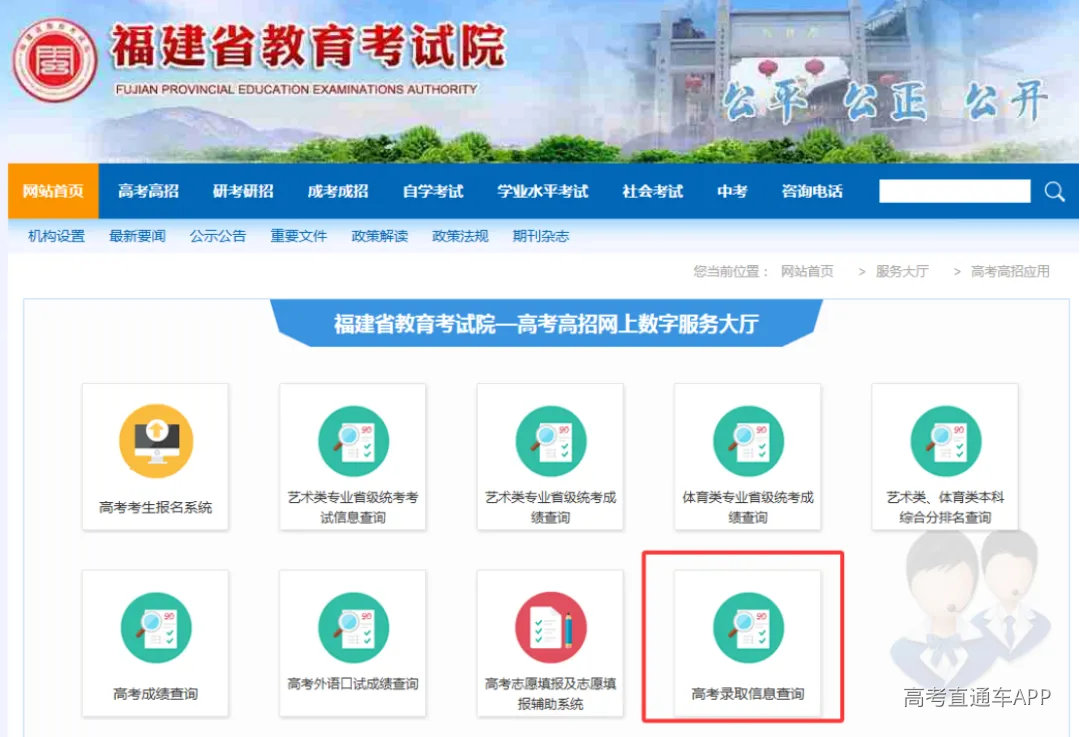Click the Fujian Education Examinations Authority seal logo
Image resolution: width=1080 pixels, height=737 pixels.
[x=55, y=60]
